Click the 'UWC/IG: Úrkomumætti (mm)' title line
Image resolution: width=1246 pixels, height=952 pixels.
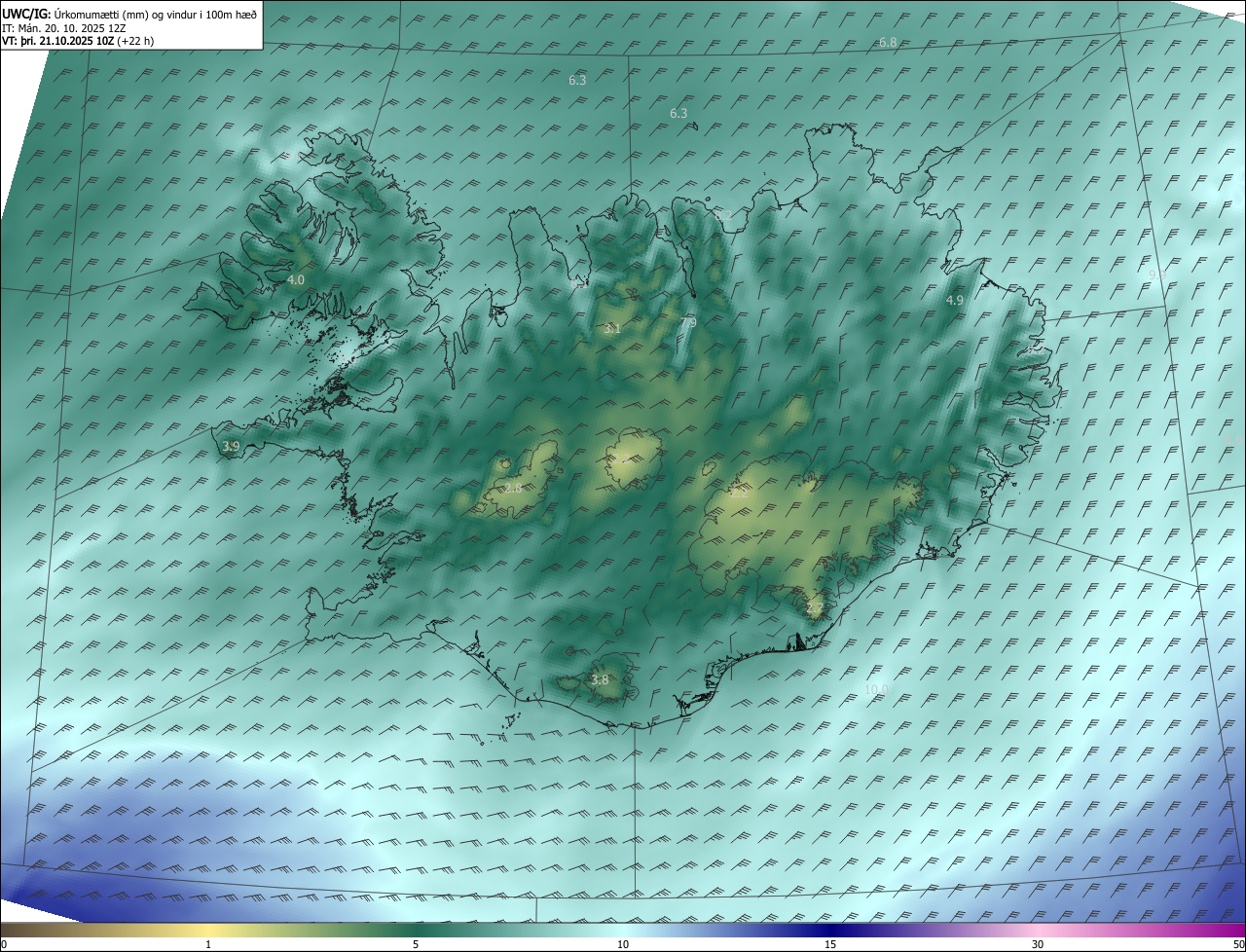click(129, 15)
